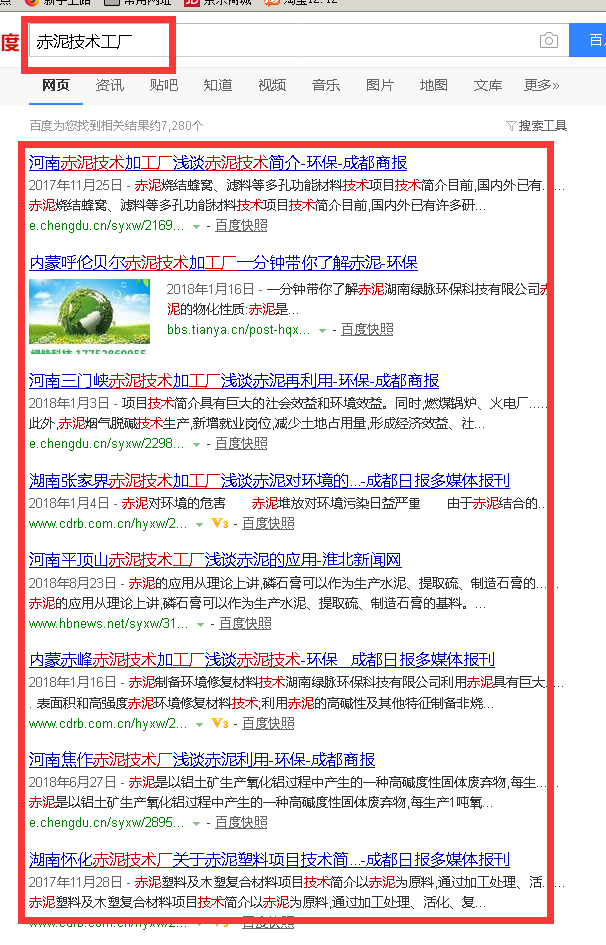Open 百度快照 for 湖南张家界 result
Image resolution: width=606 pixels, height=945 pixels.
(x=268, y=524)
